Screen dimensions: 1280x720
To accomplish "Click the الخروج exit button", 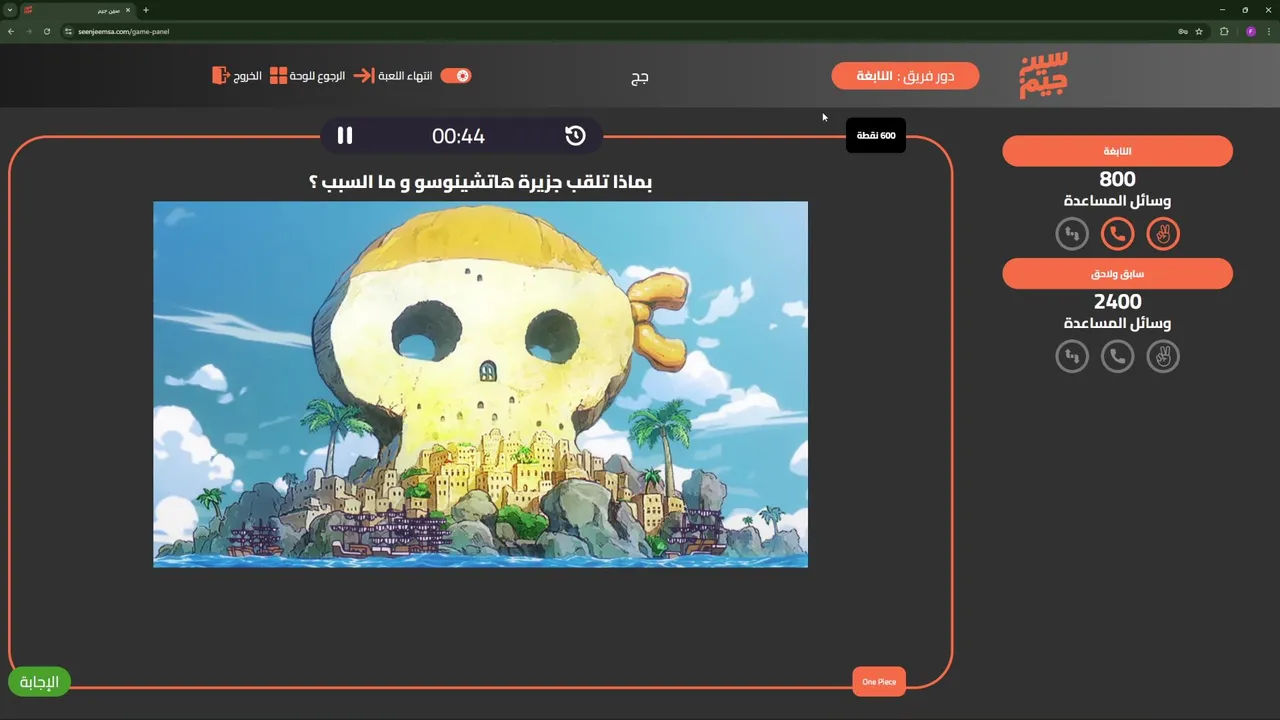I will (248, 76).
